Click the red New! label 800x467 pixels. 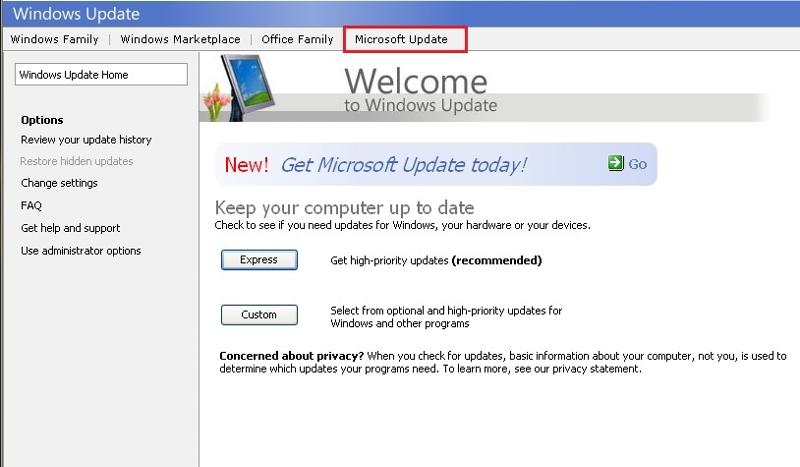point(246,165)
